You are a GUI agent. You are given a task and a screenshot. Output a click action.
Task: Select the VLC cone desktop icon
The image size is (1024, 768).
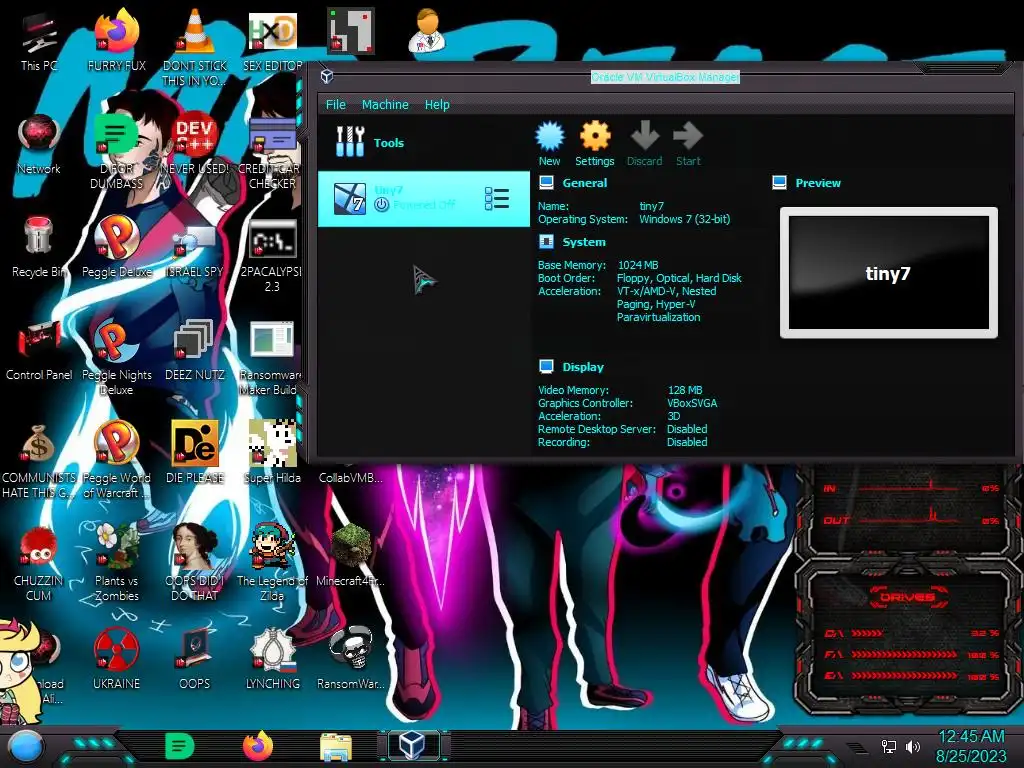pos(195,47)
